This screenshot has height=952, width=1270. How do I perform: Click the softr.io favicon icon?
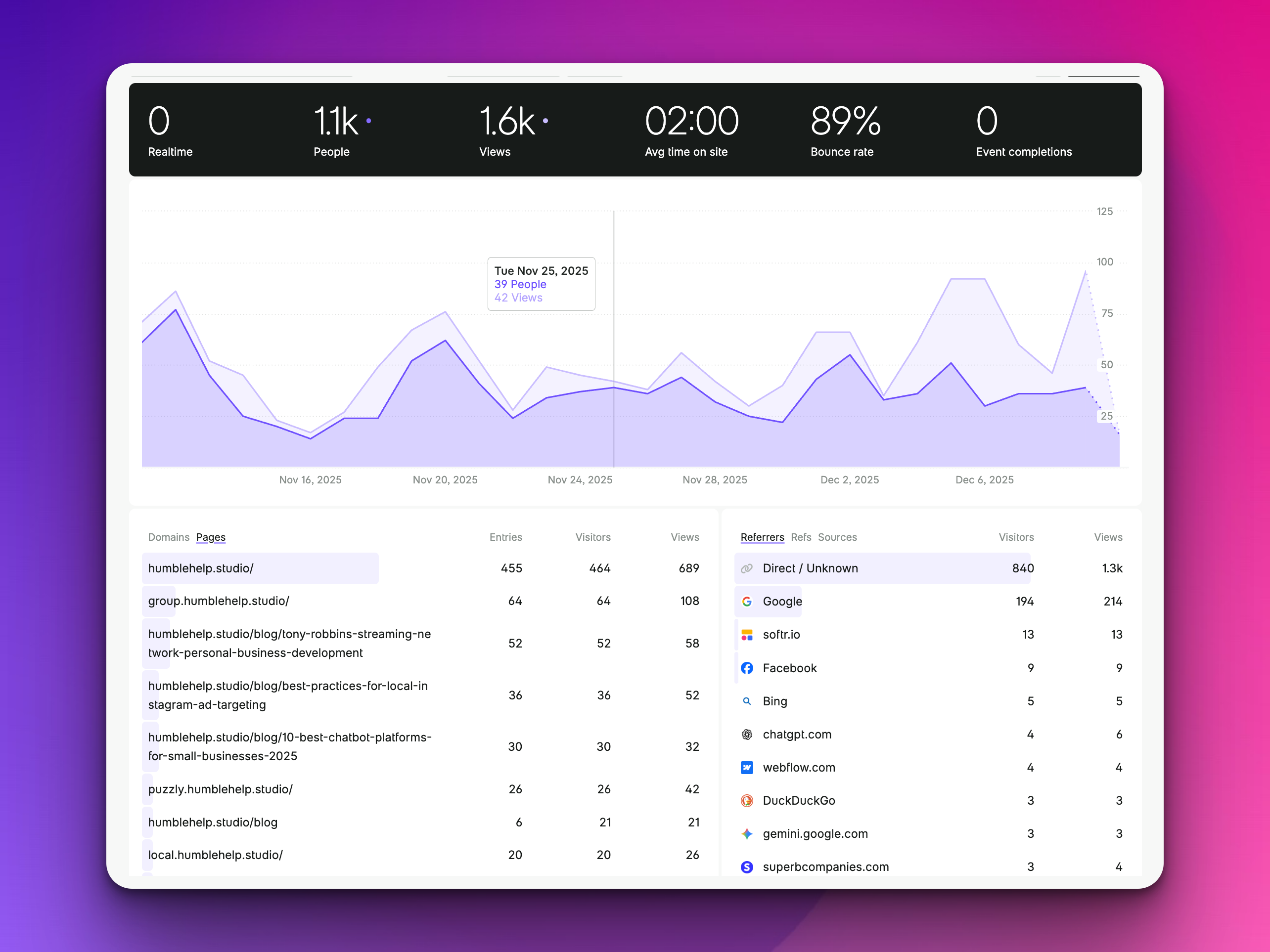(746, 635)
